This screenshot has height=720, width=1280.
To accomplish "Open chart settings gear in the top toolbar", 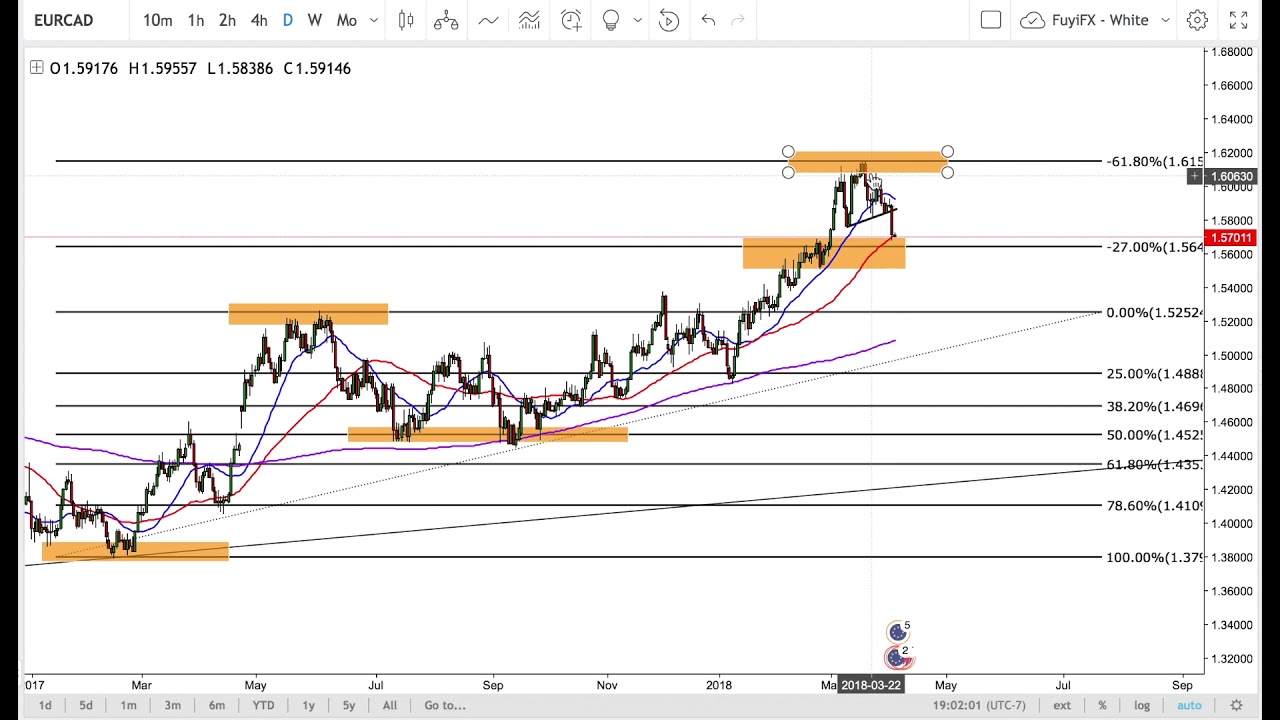I will coord(1197,20).
